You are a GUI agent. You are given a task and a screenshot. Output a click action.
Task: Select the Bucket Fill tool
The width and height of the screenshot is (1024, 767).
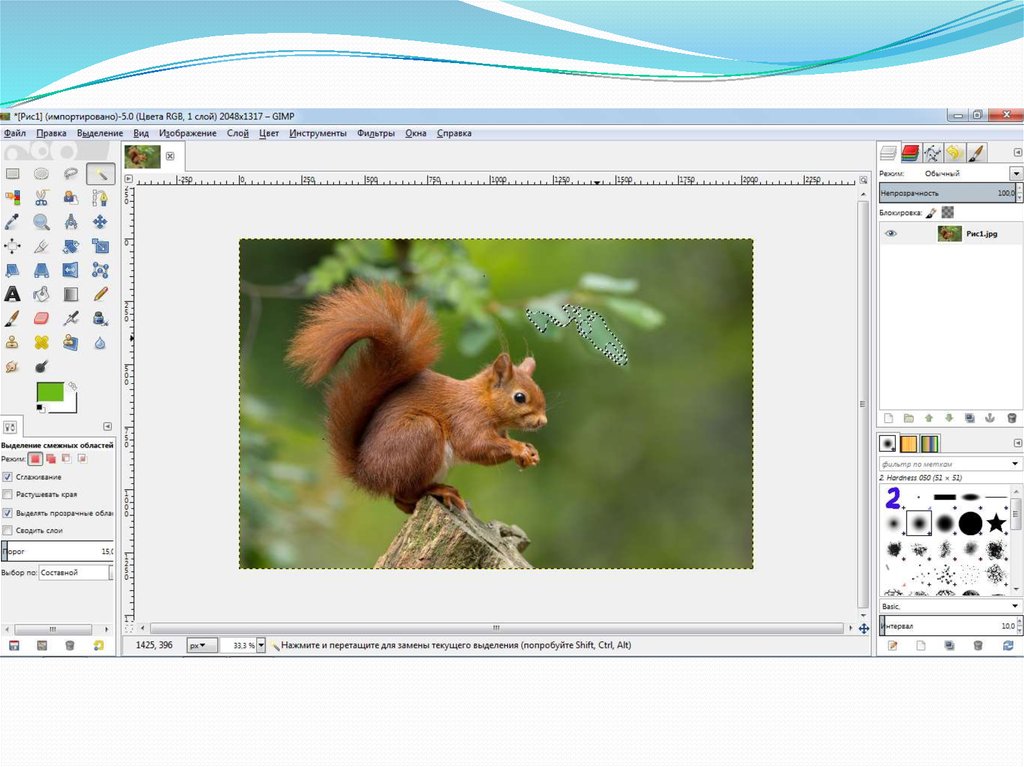[x=42, y=294]
